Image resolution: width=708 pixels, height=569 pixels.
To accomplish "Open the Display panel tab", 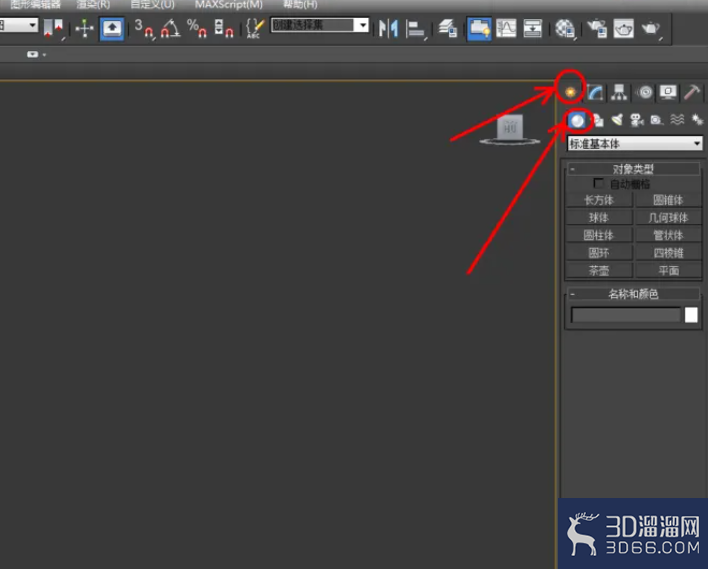I will point(668,92).
